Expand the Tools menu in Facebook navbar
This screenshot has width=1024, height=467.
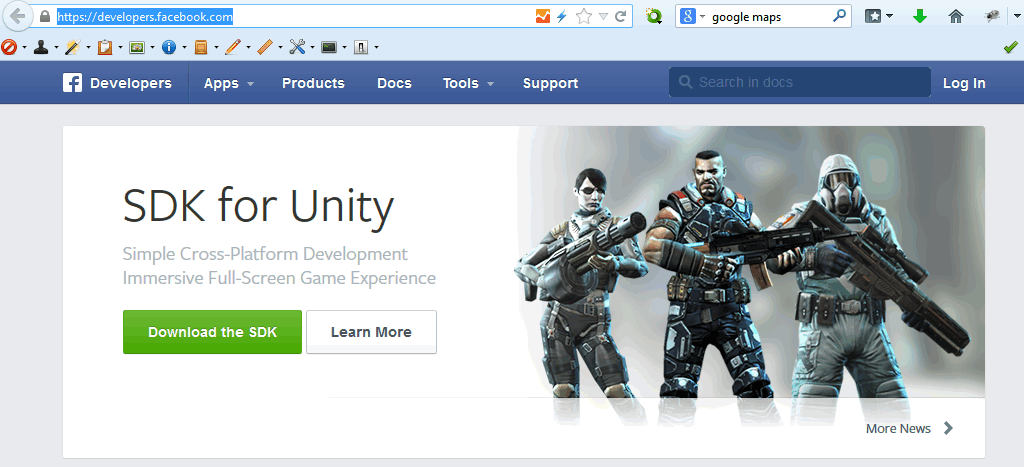click(x=468, y=83)
